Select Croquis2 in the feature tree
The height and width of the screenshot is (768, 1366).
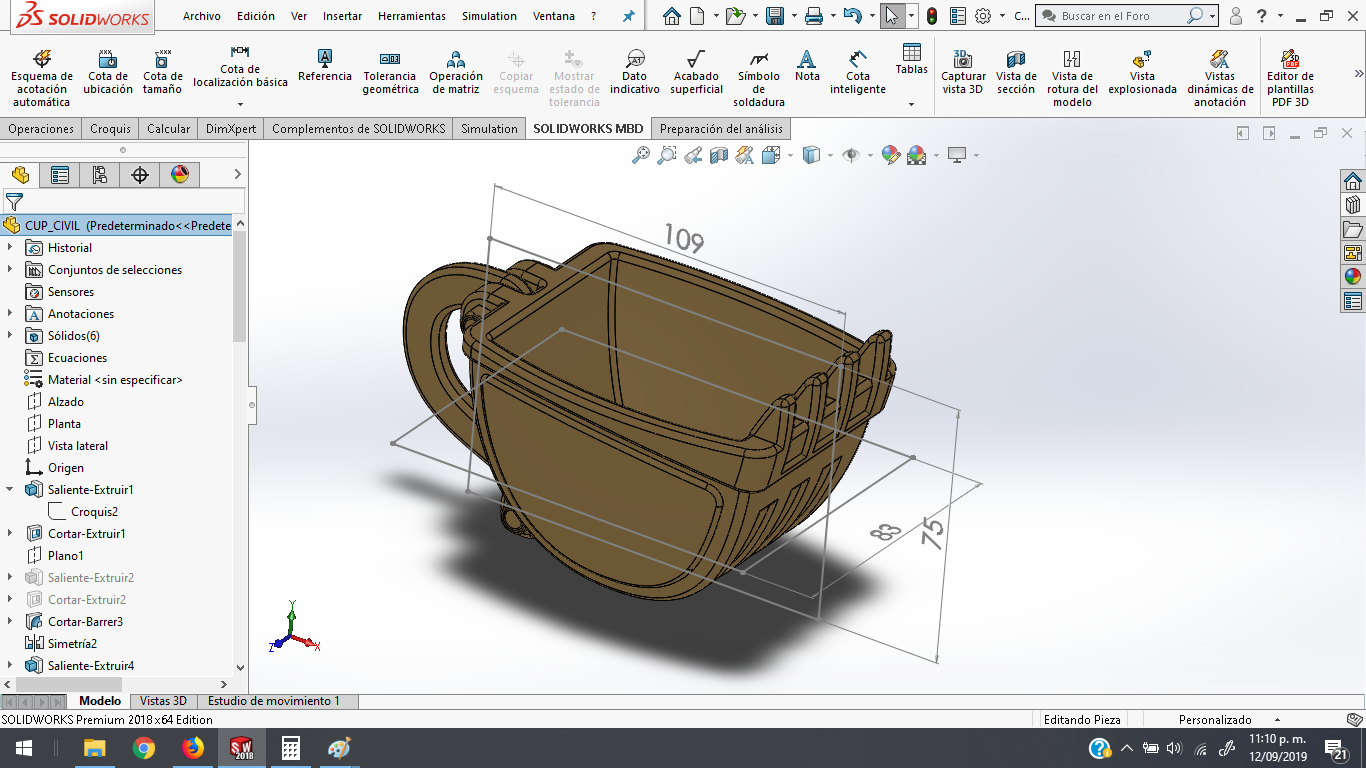click(94, 512)
